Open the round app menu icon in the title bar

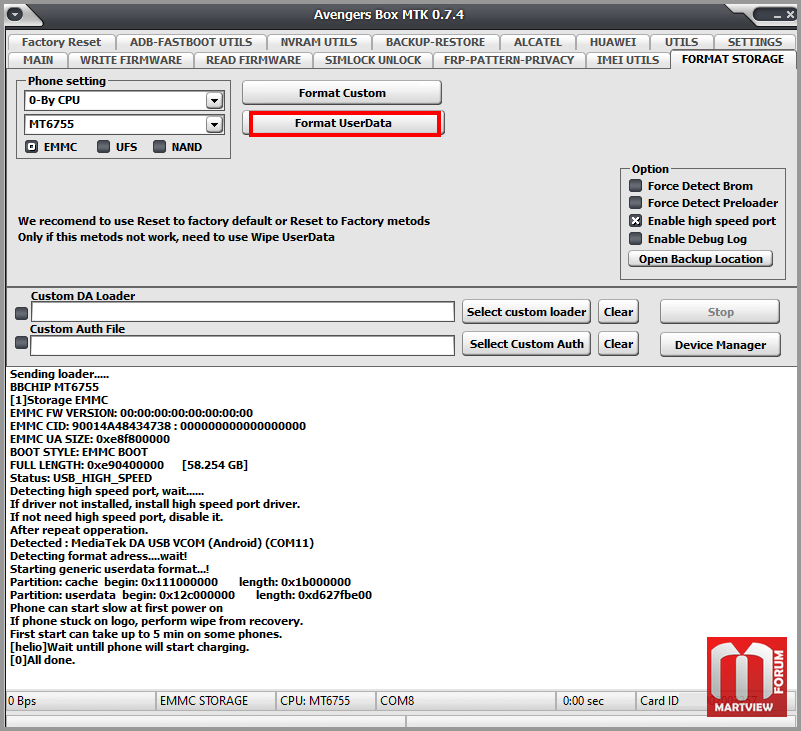(15, 14)
